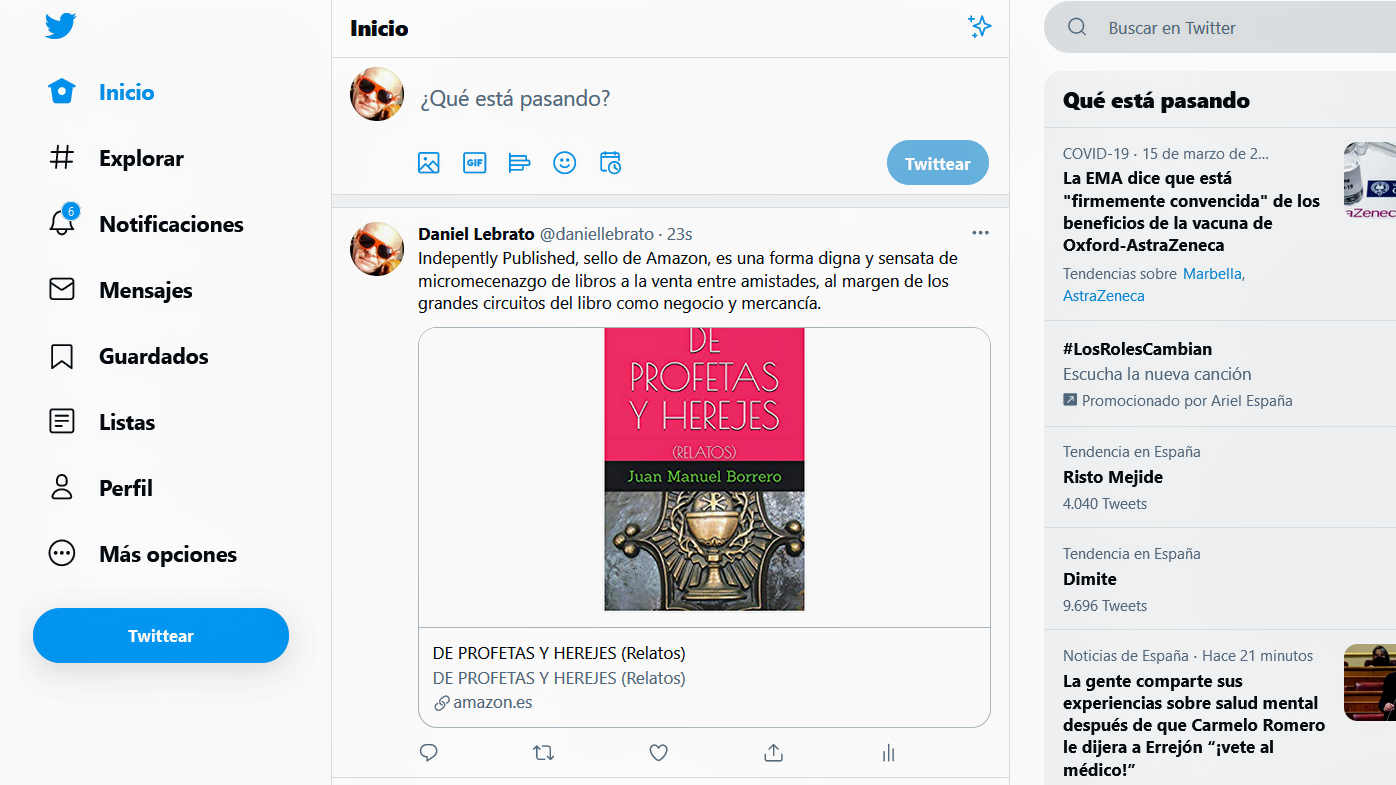Reply to Daniel Lebrato's tweet
This screenshot has width=1396, height=785.
[x=429, y=753]
